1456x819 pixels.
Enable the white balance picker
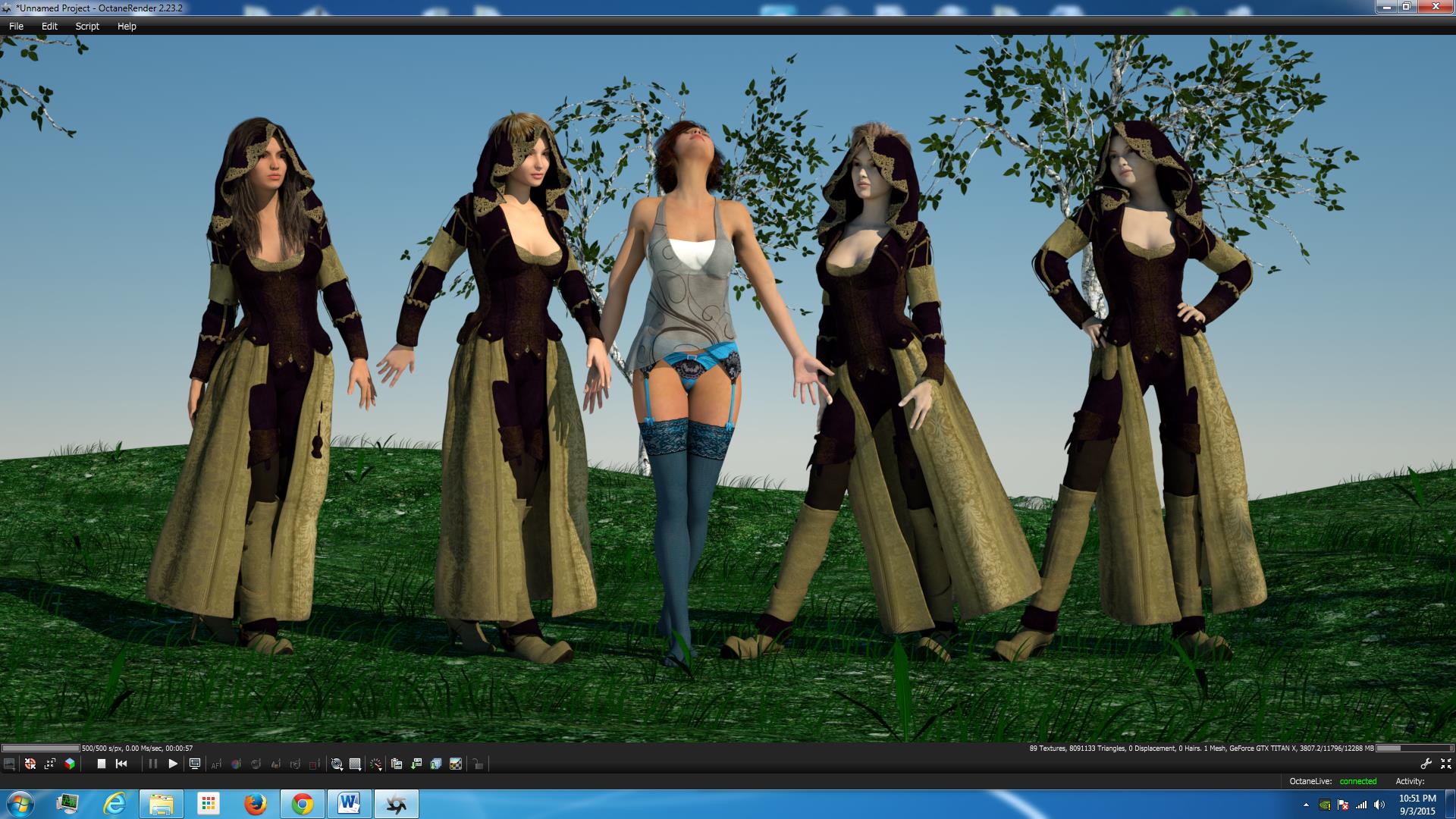pos(236,764)
